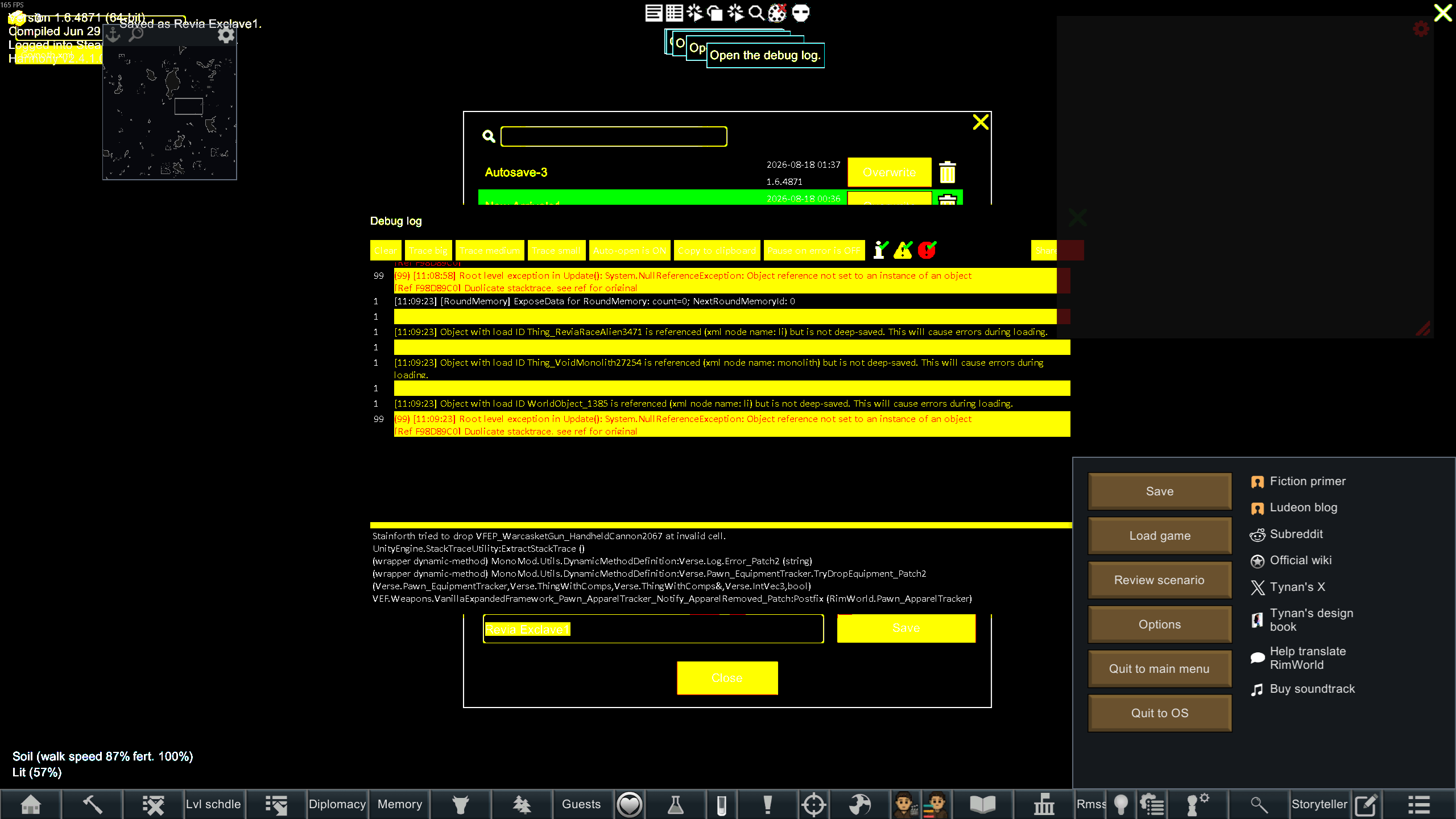1456x819 pixels.
Task: Open the globe world tab
Action: pos(859,804)
